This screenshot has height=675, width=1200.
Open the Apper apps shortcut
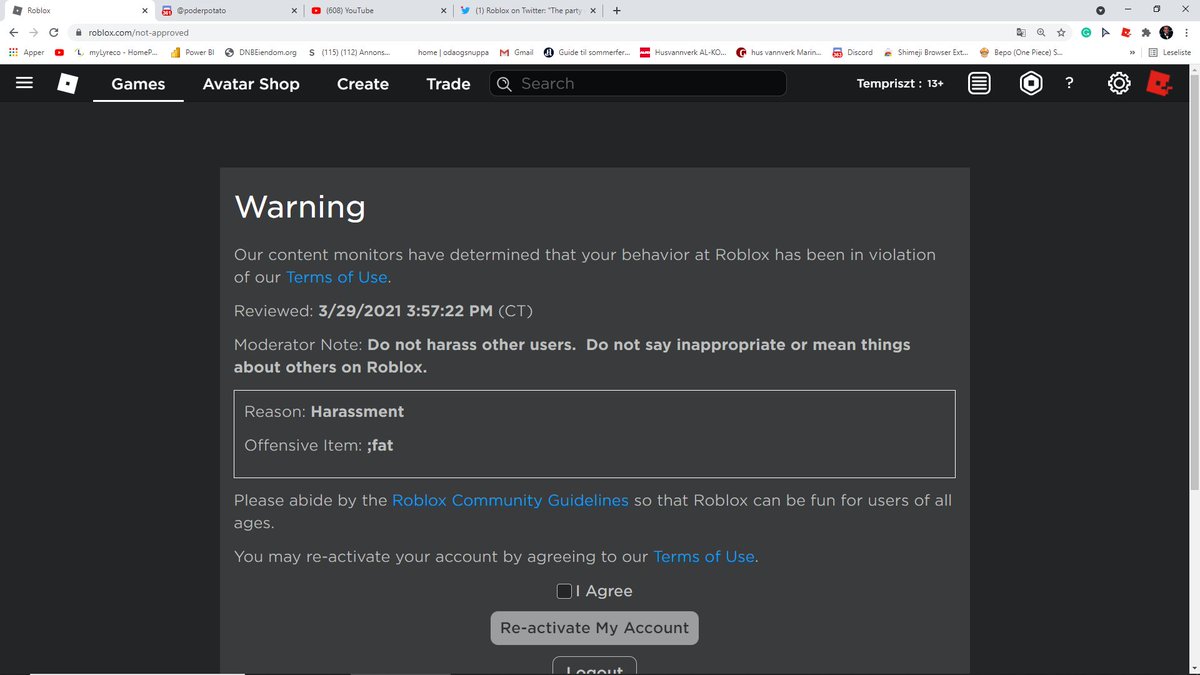pos(26,52)
